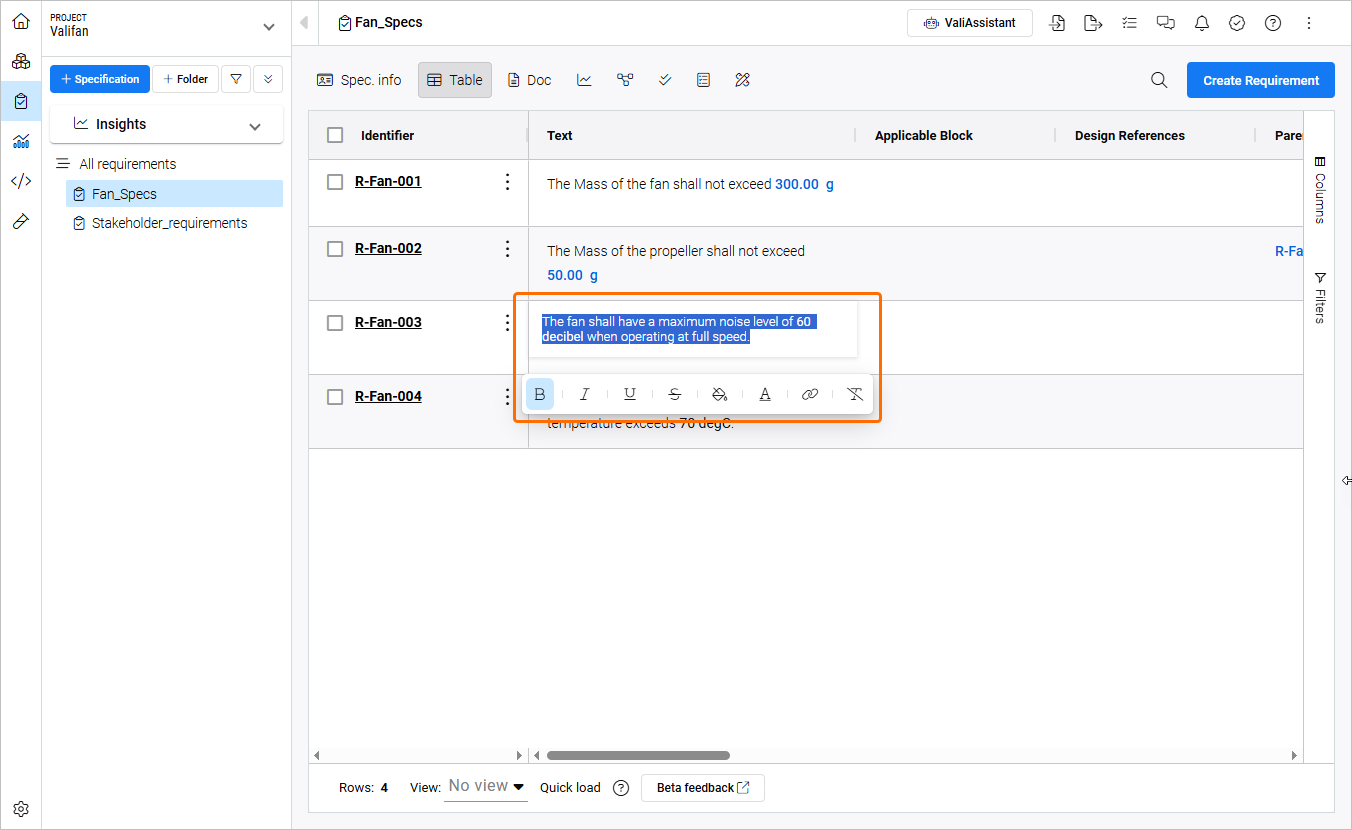This screenshot has height=830, width=1352.
Task: Open the Spec. info tab
Action: click(x=359, y=80)
